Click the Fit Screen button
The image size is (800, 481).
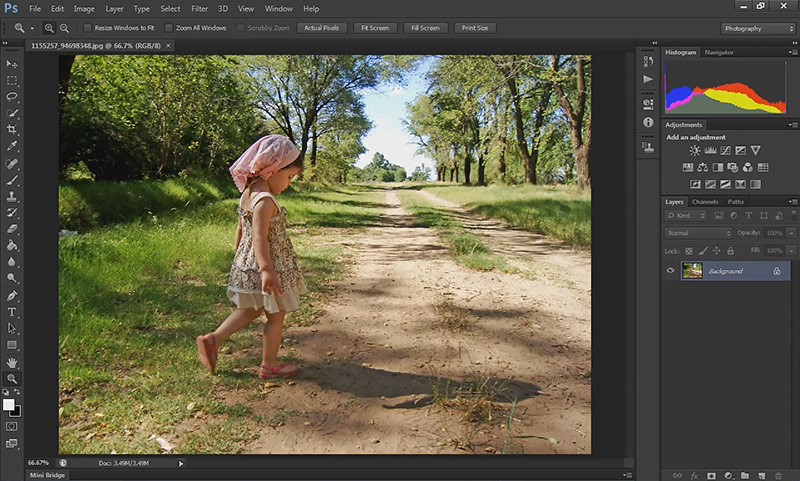click(375, 28)
